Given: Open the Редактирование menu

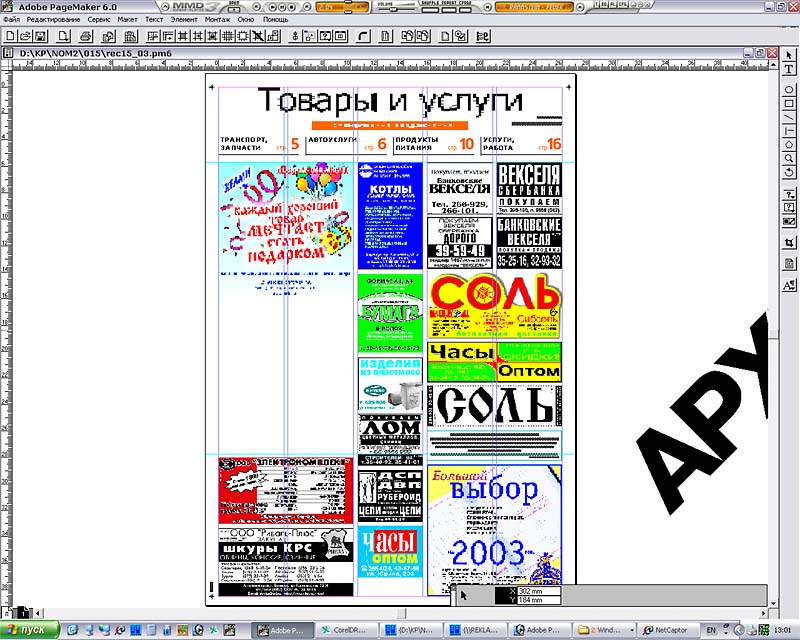Looking at the screenshot, I should coord(54,19).
